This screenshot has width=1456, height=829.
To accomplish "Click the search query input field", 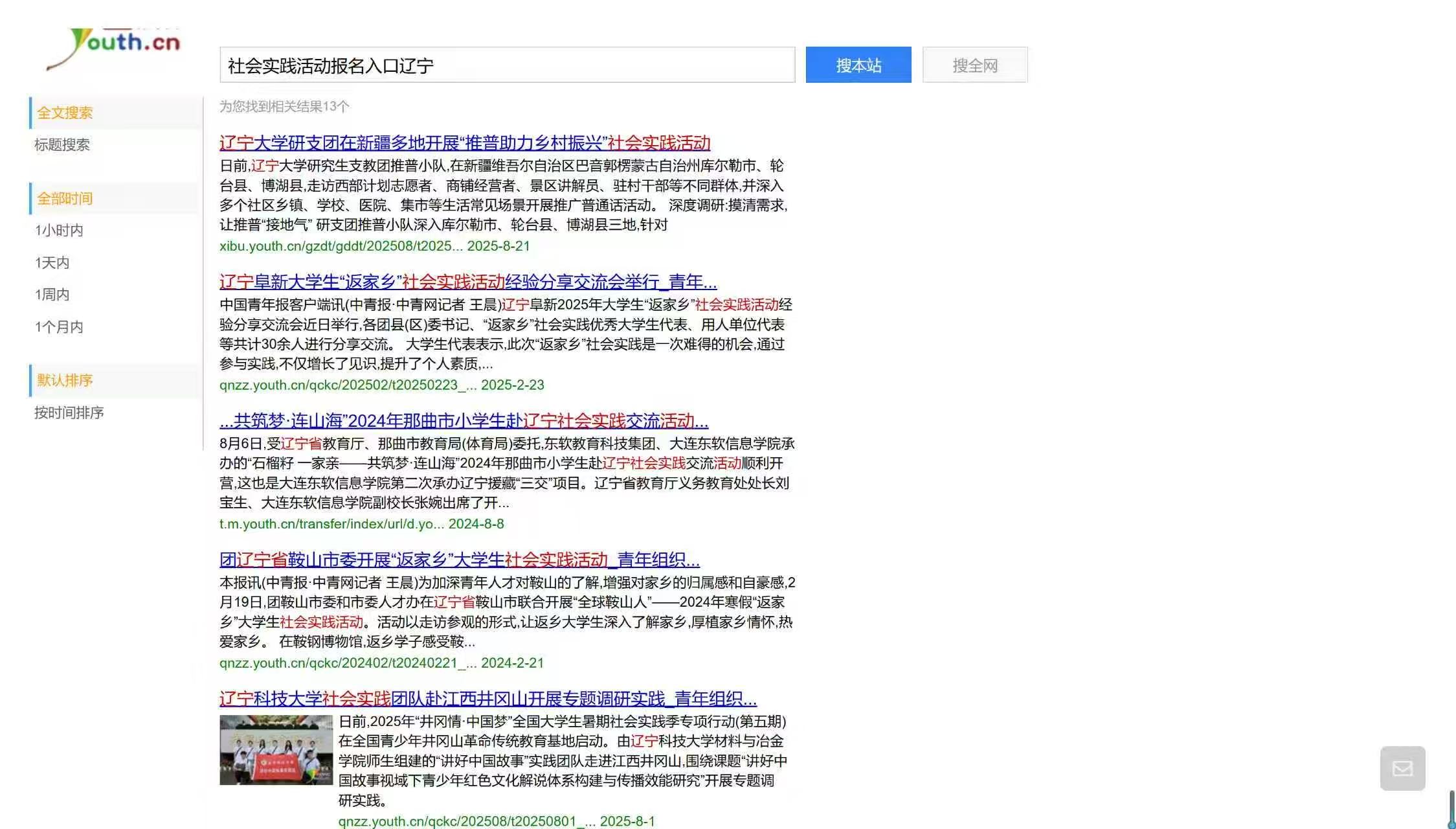I will pos(507,65).
